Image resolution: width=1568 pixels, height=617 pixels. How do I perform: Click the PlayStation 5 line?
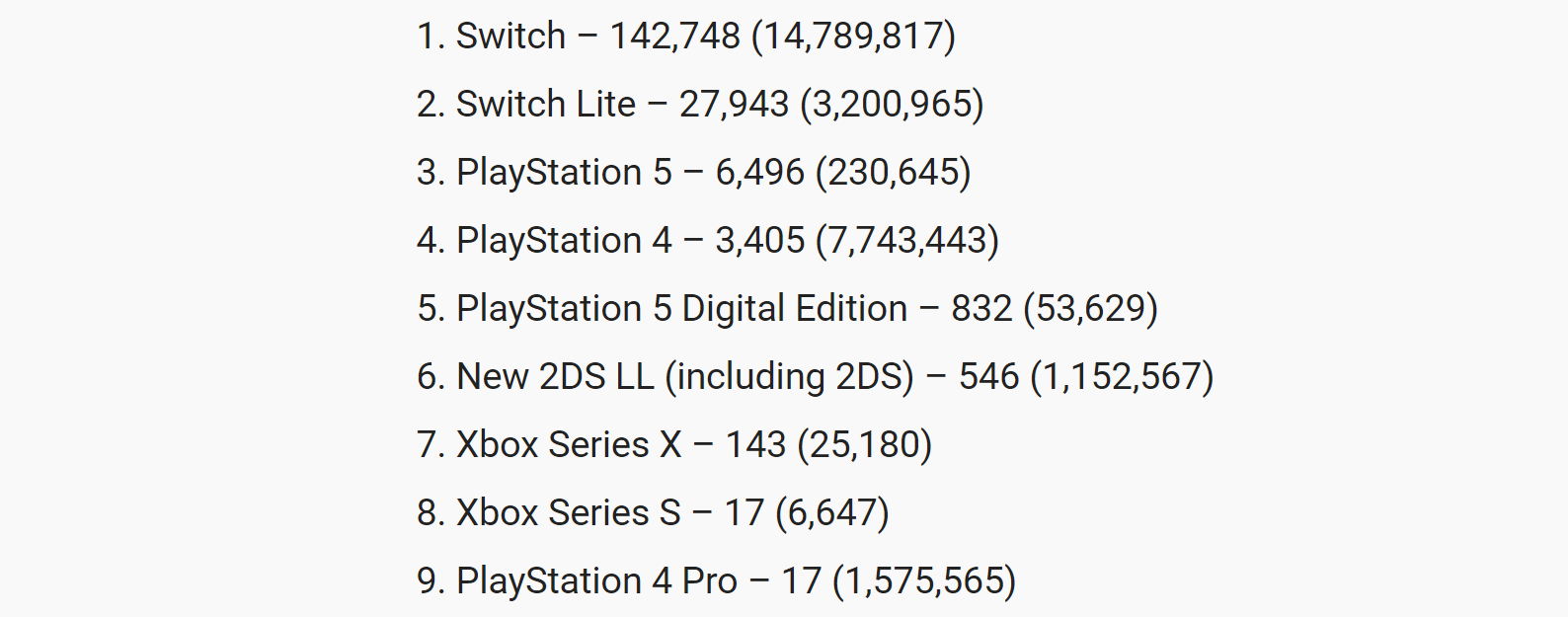[694, 173]
